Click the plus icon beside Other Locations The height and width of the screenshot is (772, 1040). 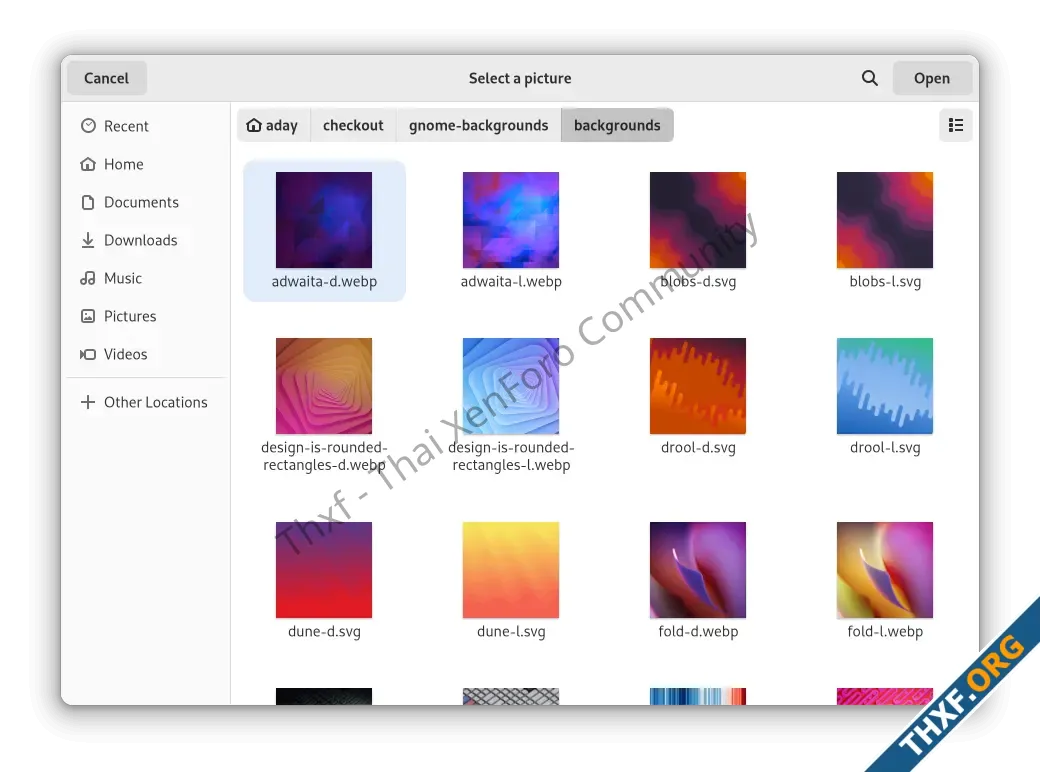(88, 402)
